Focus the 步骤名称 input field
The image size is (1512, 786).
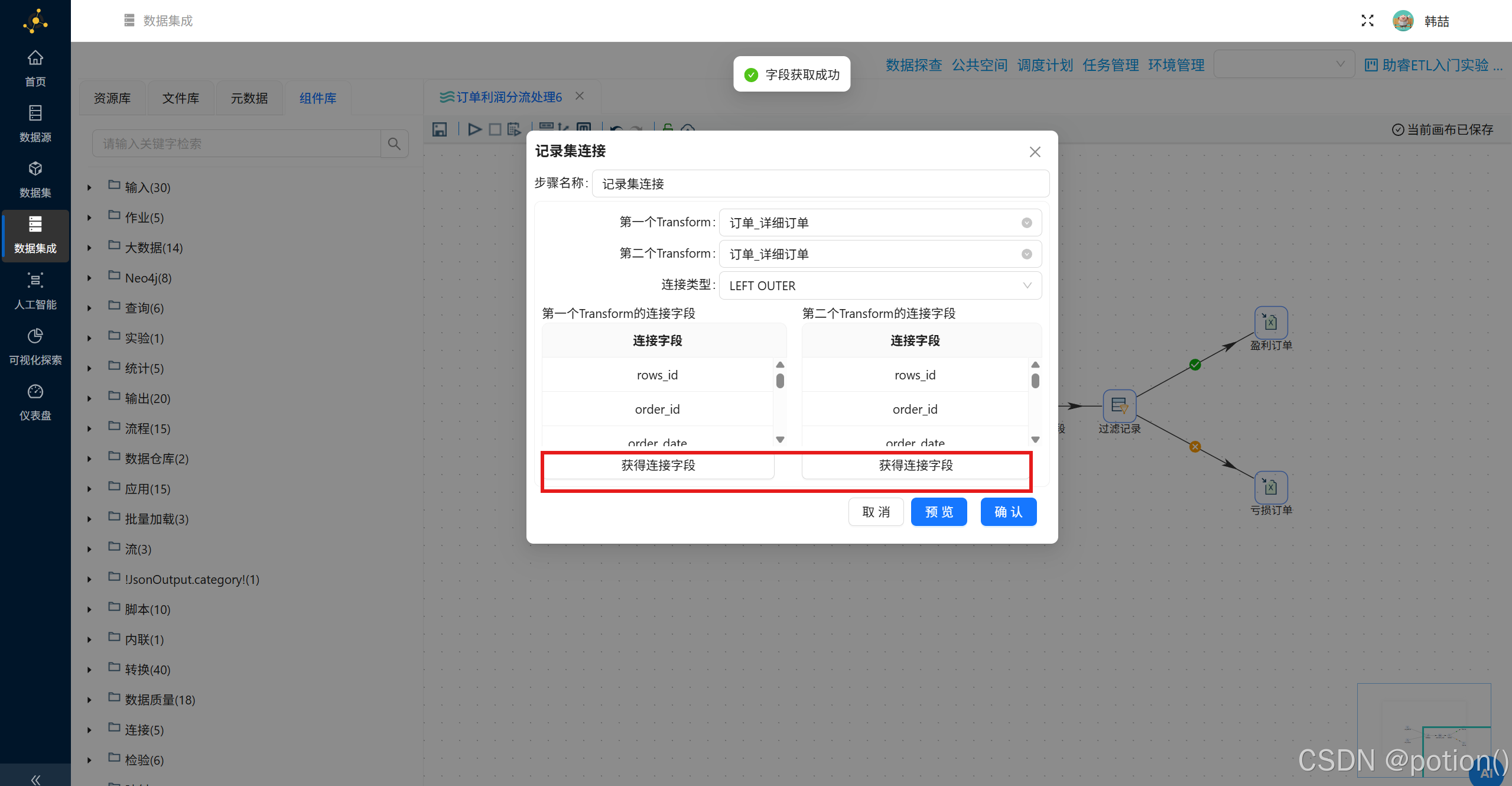point(820,184)
